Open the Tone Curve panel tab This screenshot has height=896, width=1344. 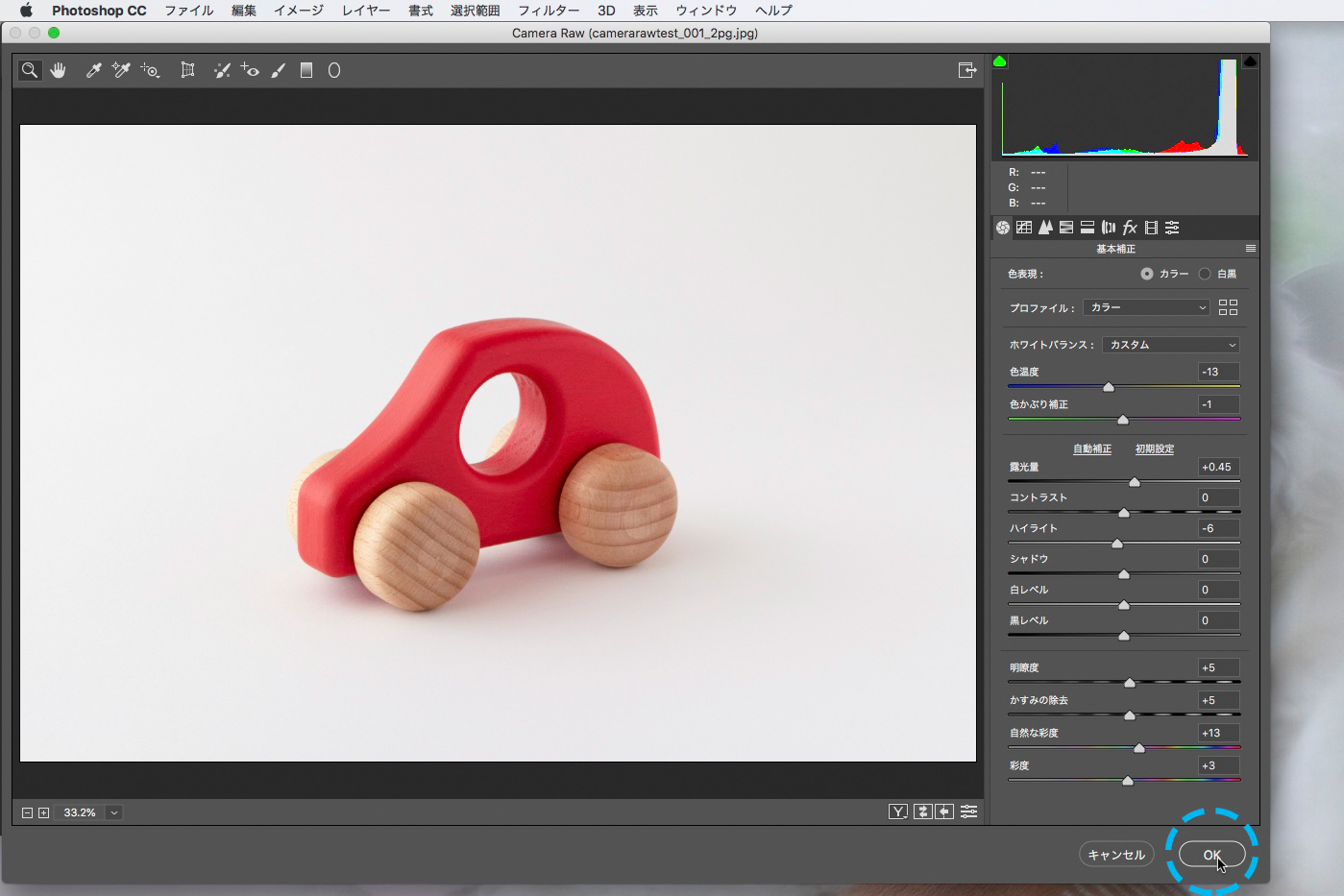point(1024,228)
